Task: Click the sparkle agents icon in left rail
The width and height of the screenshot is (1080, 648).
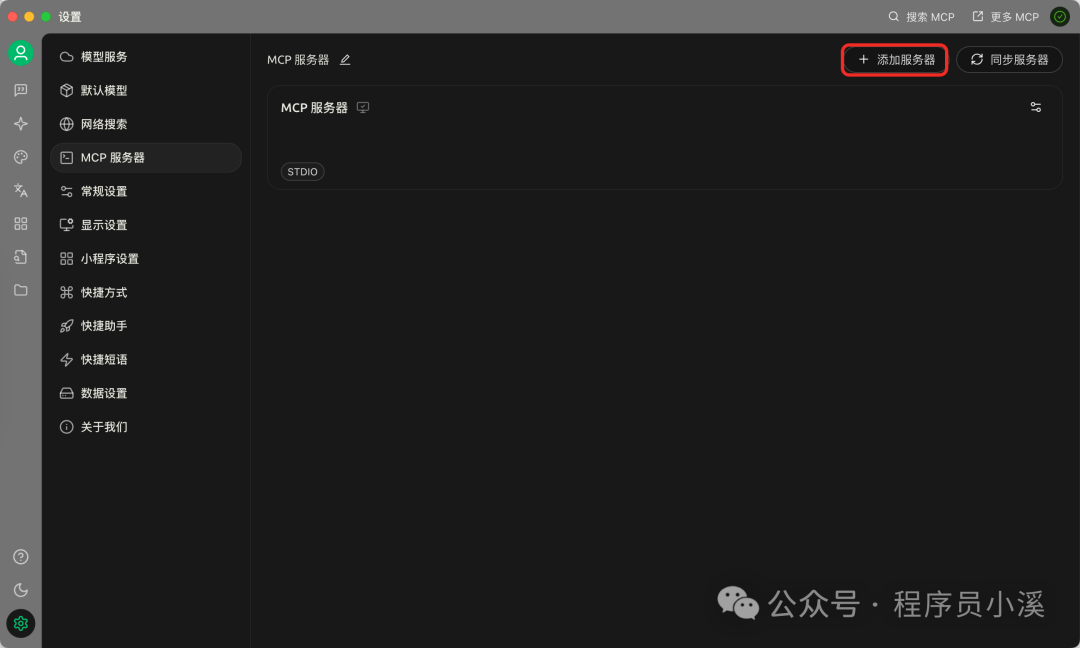Action: [21, 123]
